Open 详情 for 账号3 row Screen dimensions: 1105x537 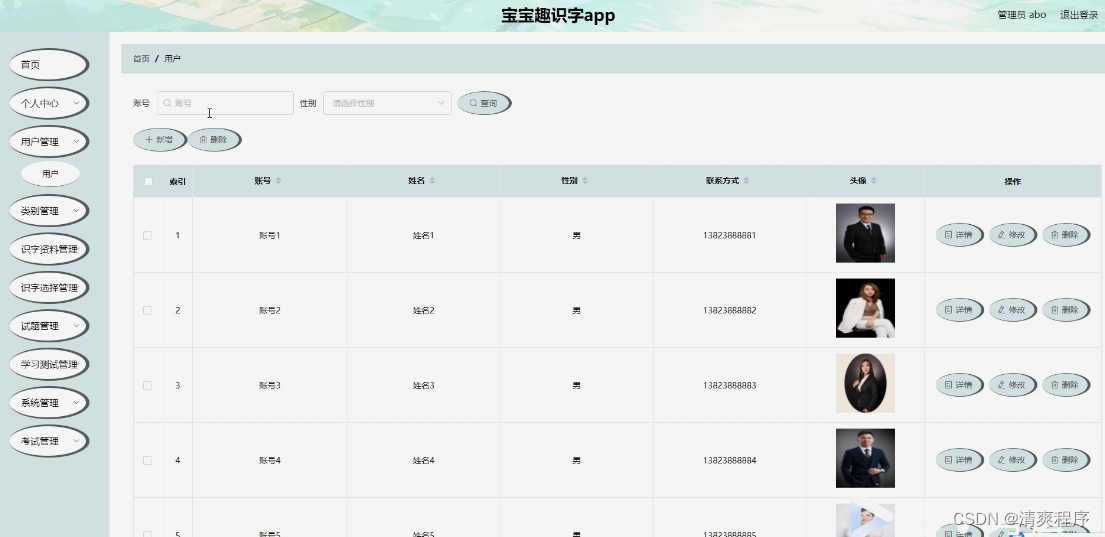pos(959,385)
